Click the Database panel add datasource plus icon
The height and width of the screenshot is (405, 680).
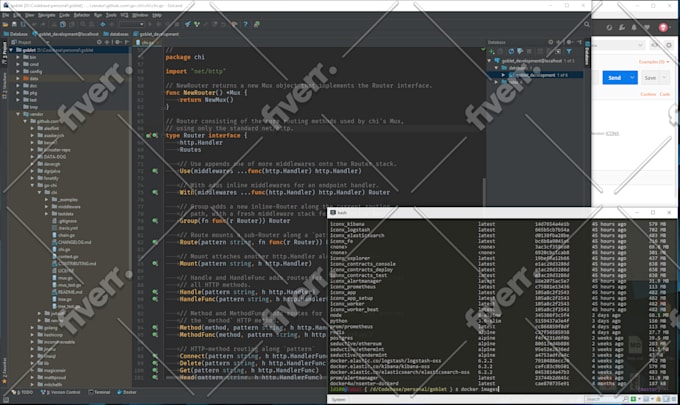pyautogui.click(x=491, y=52)
